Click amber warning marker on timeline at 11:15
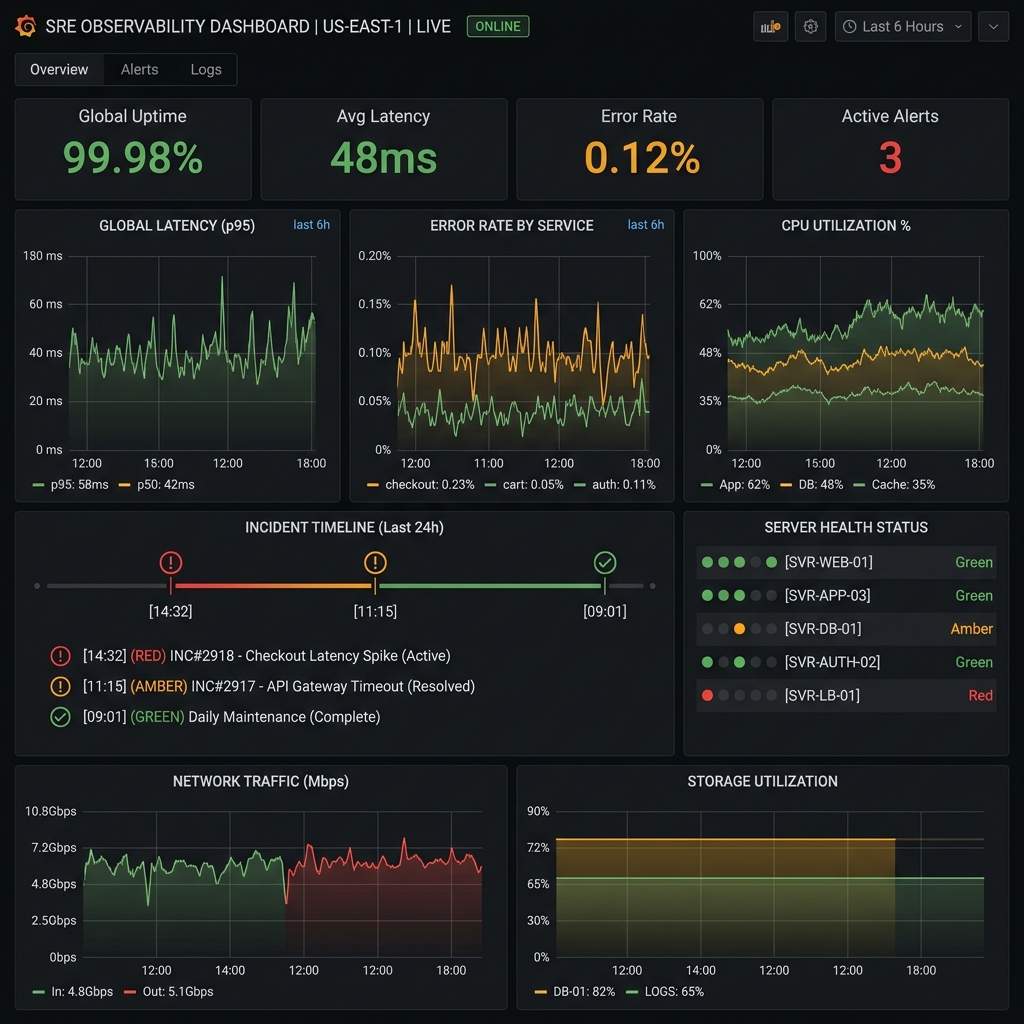 (x=375, y=562)
